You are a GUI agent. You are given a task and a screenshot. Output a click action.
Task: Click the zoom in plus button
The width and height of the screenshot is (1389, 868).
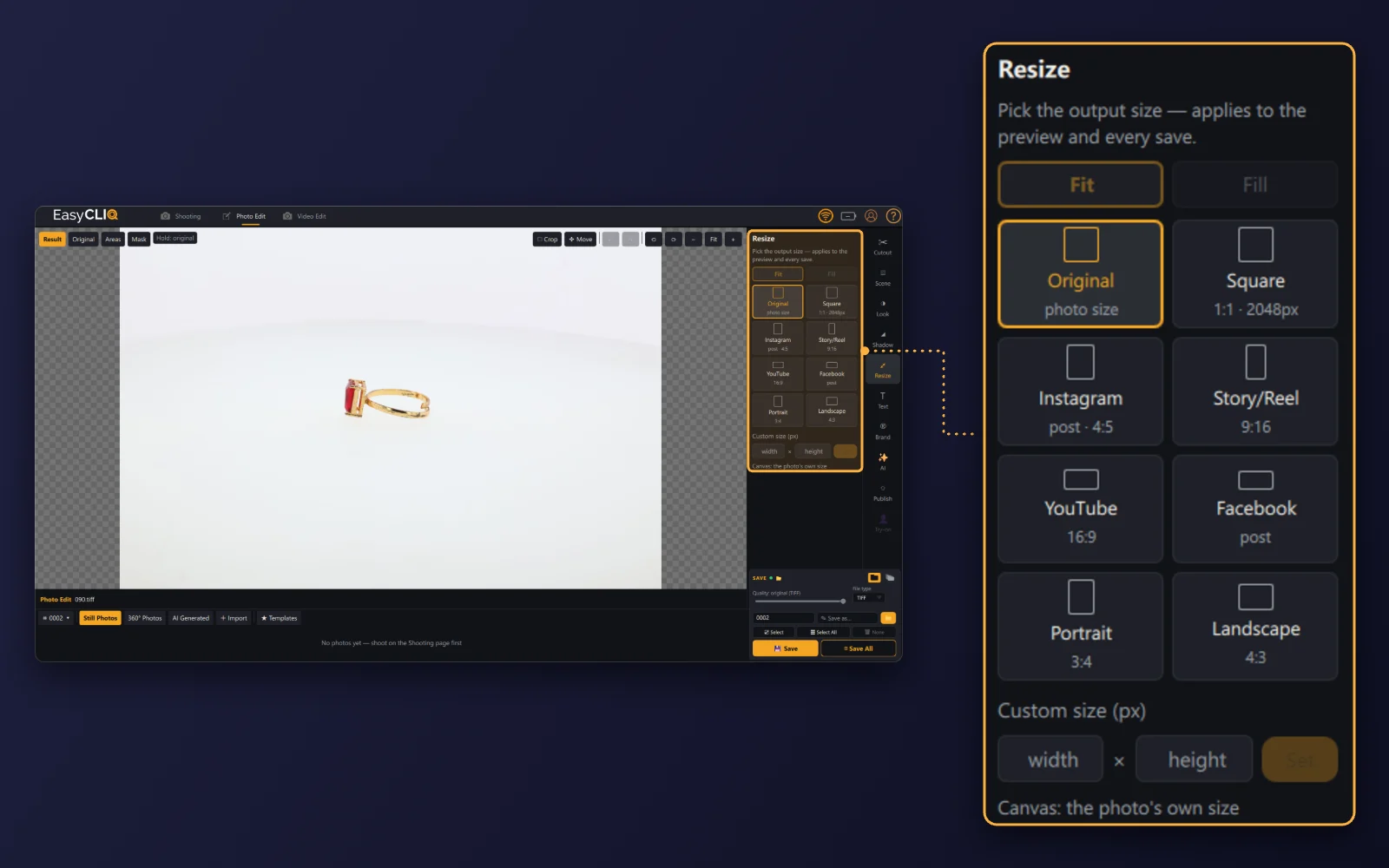pos(734,240)
